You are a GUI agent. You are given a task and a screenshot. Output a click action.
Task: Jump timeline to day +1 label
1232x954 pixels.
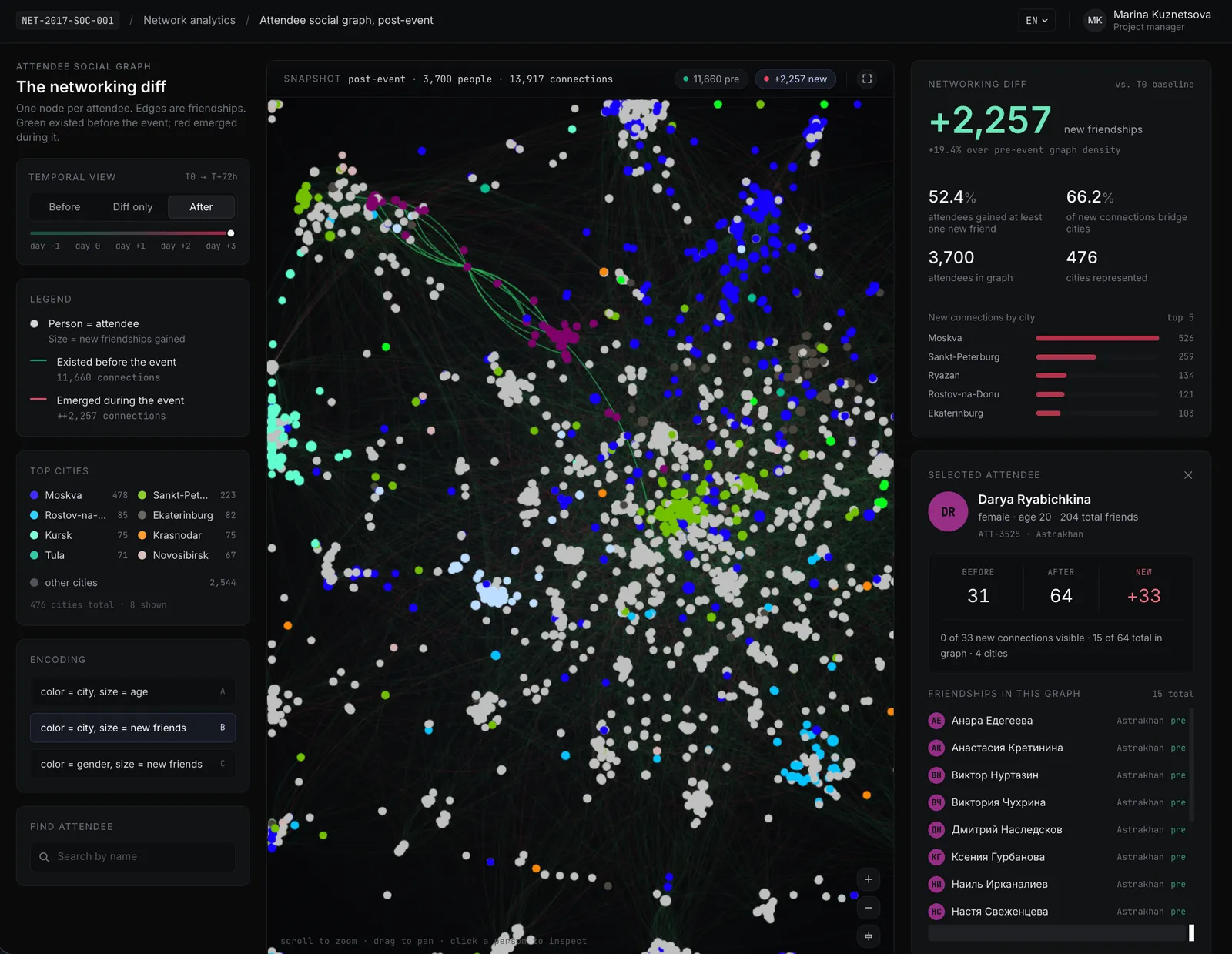click(x=130, y=246)
